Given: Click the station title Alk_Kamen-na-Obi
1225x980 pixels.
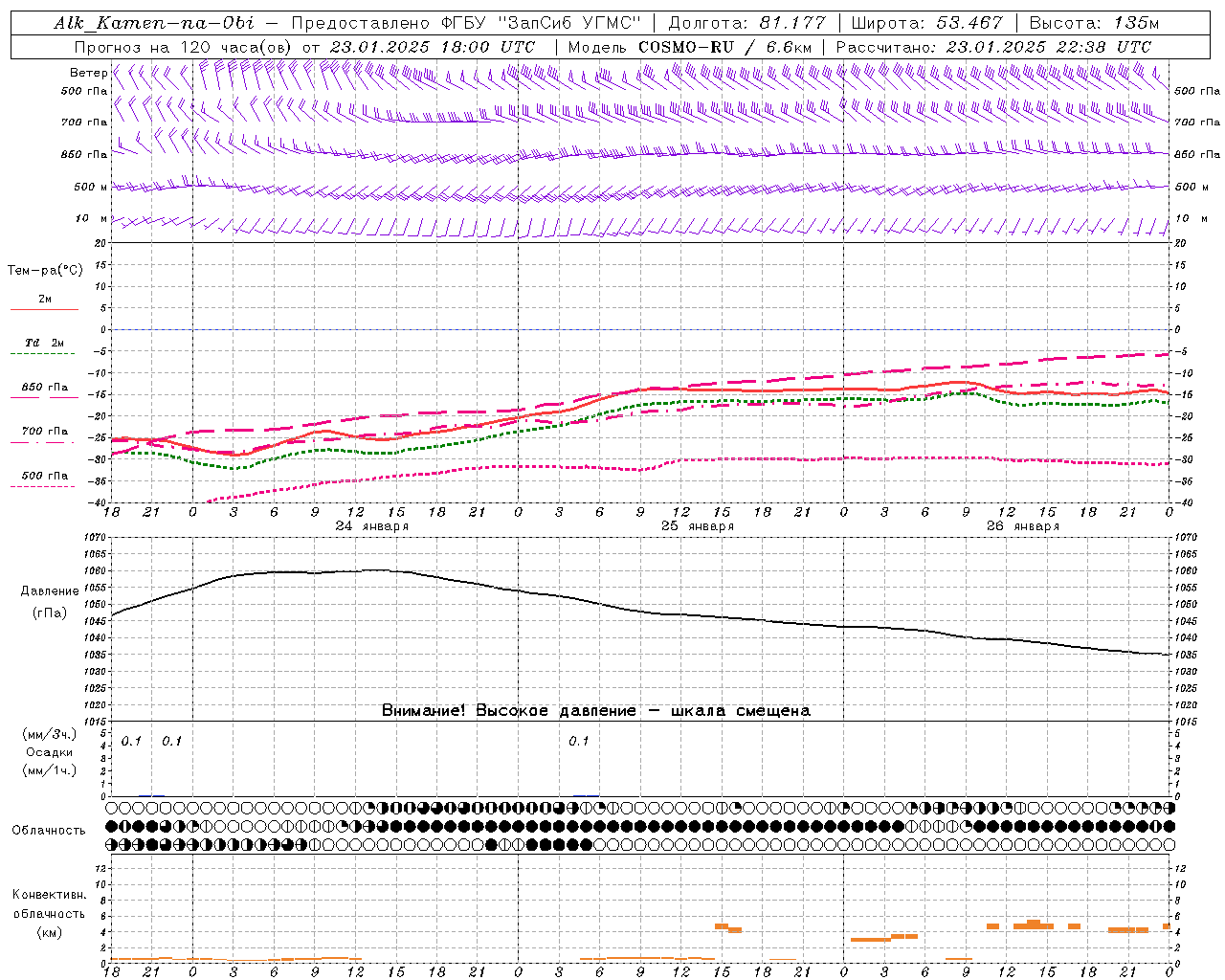Looking at the screenshot, I should coord(154,23).
